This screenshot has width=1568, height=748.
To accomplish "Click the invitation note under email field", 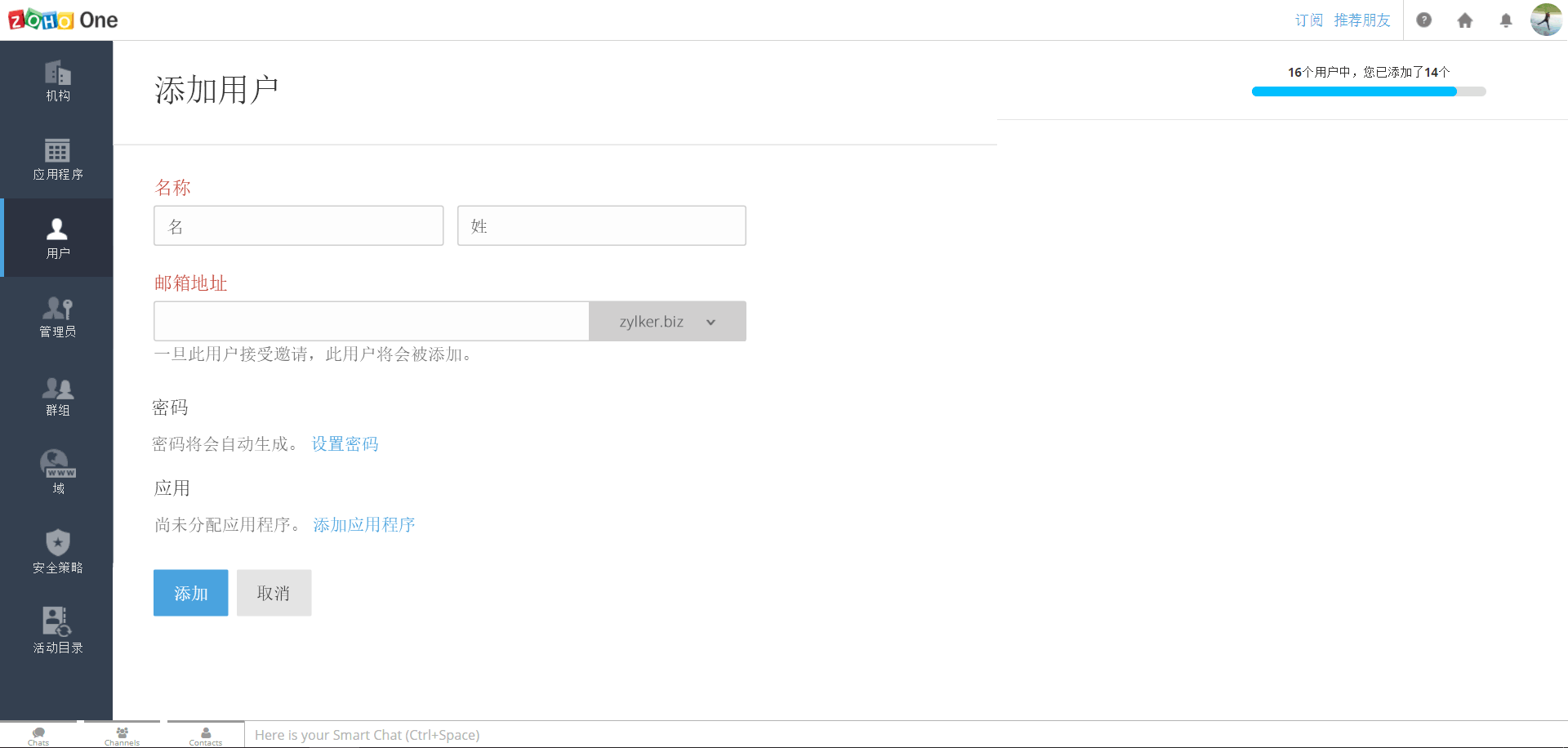I will coord(313,354).
